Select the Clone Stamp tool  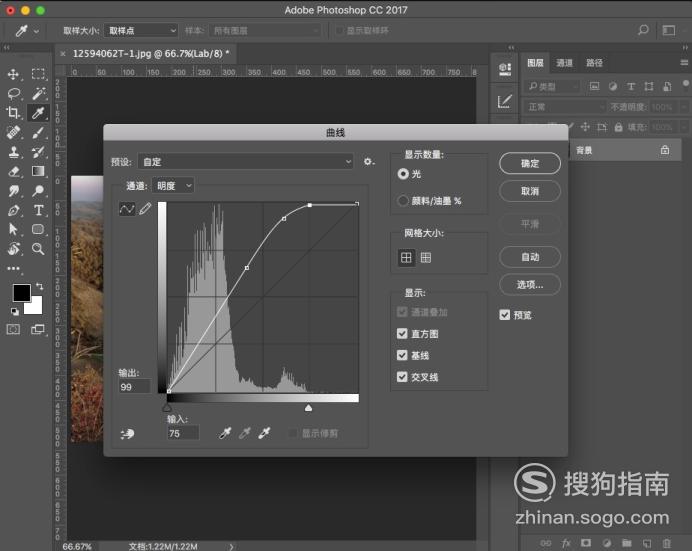pyautogui.click(x=13, y=152)
